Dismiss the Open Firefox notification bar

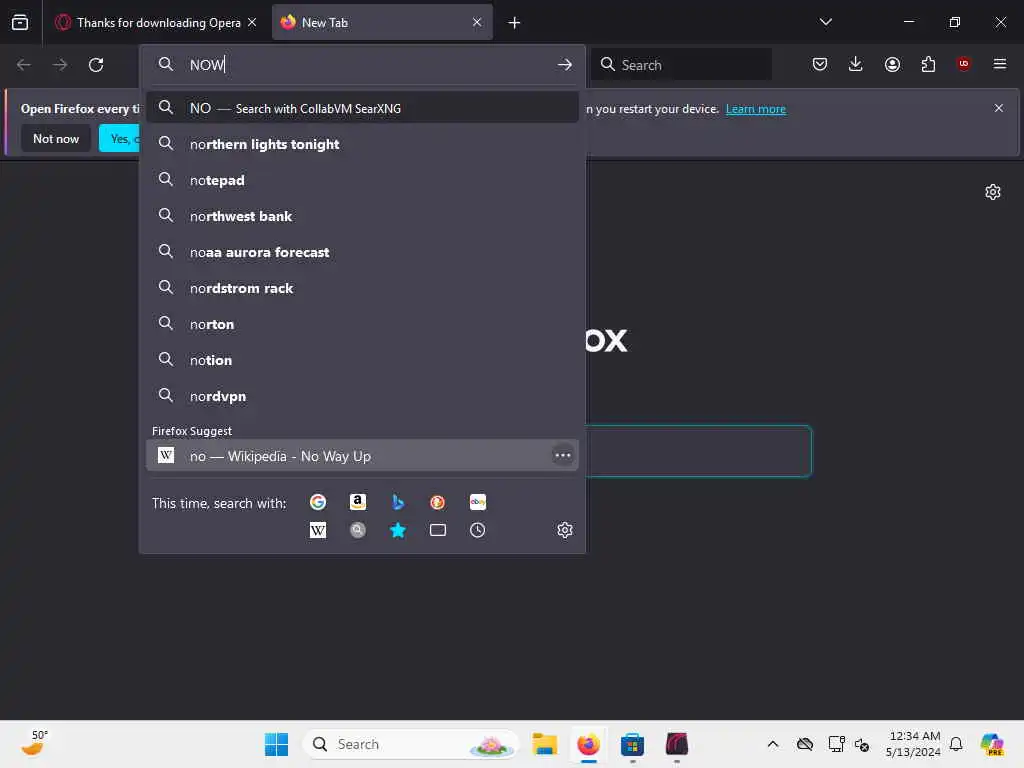coord(999,108)
